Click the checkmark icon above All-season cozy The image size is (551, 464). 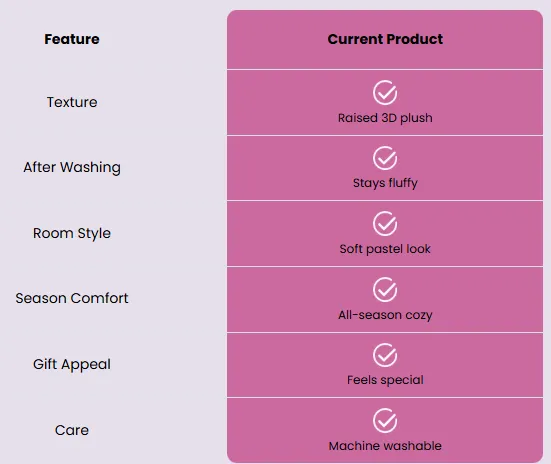[385, 289]
